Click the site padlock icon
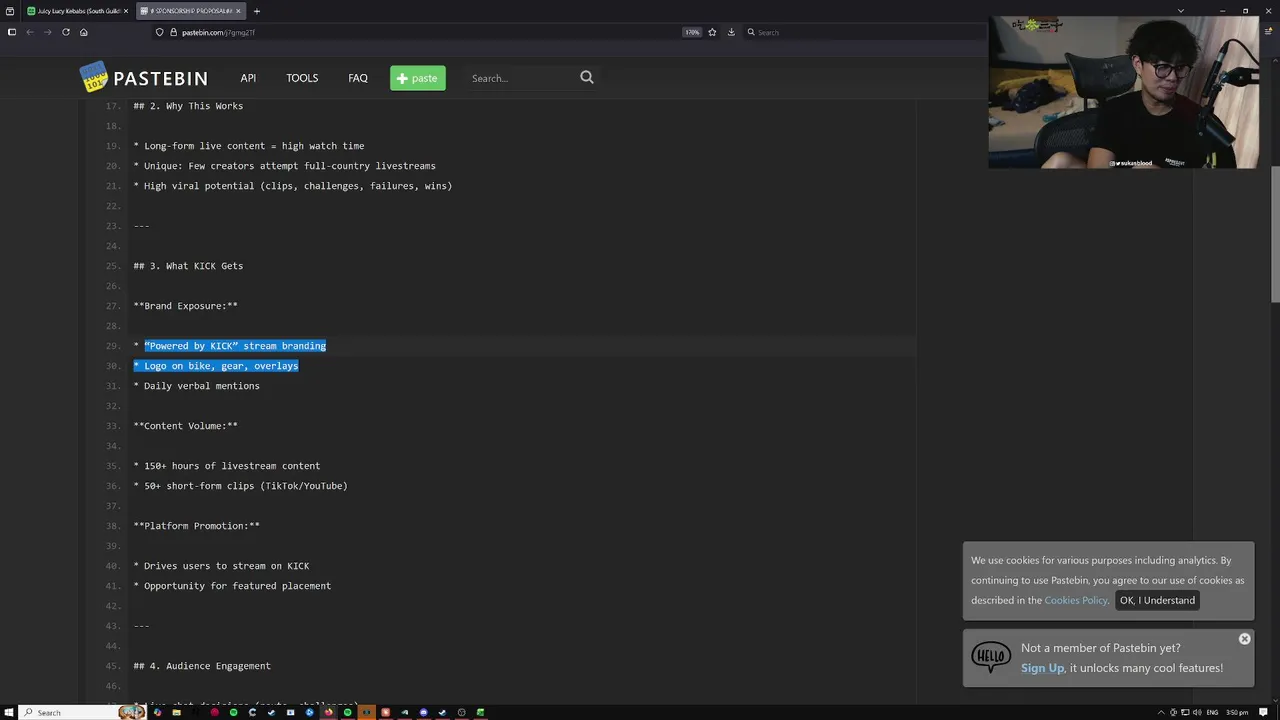The image size is (1280, 720). (173, 32)
